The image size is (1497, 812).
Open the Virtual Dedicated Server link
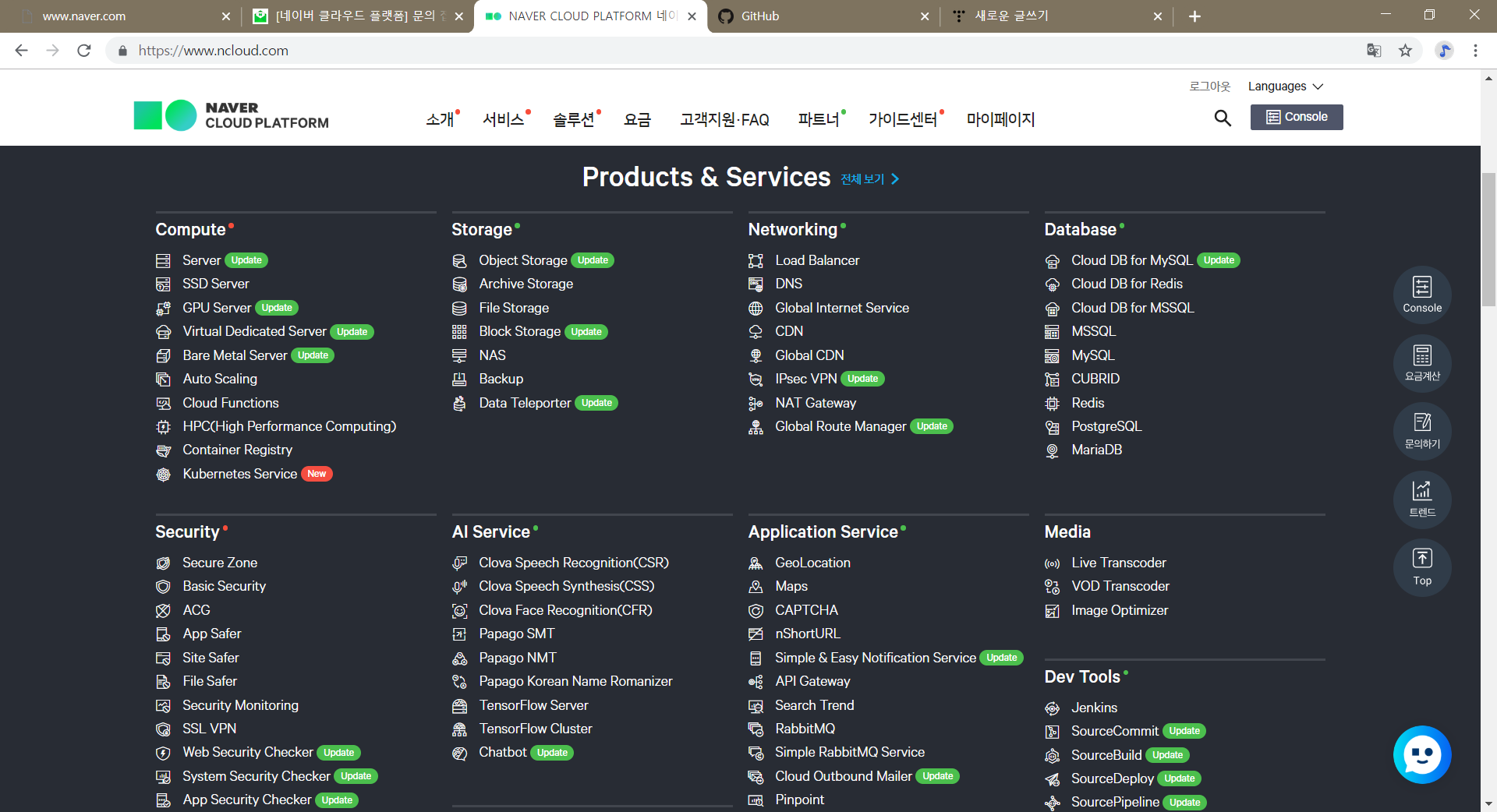[x=254, y=331]
